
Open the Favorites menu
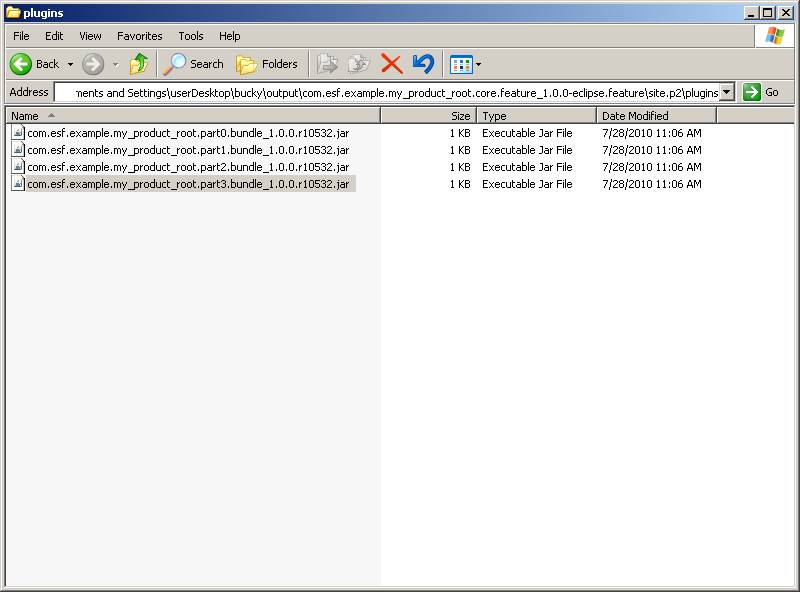pyautogui.click(x=139, y=36)
